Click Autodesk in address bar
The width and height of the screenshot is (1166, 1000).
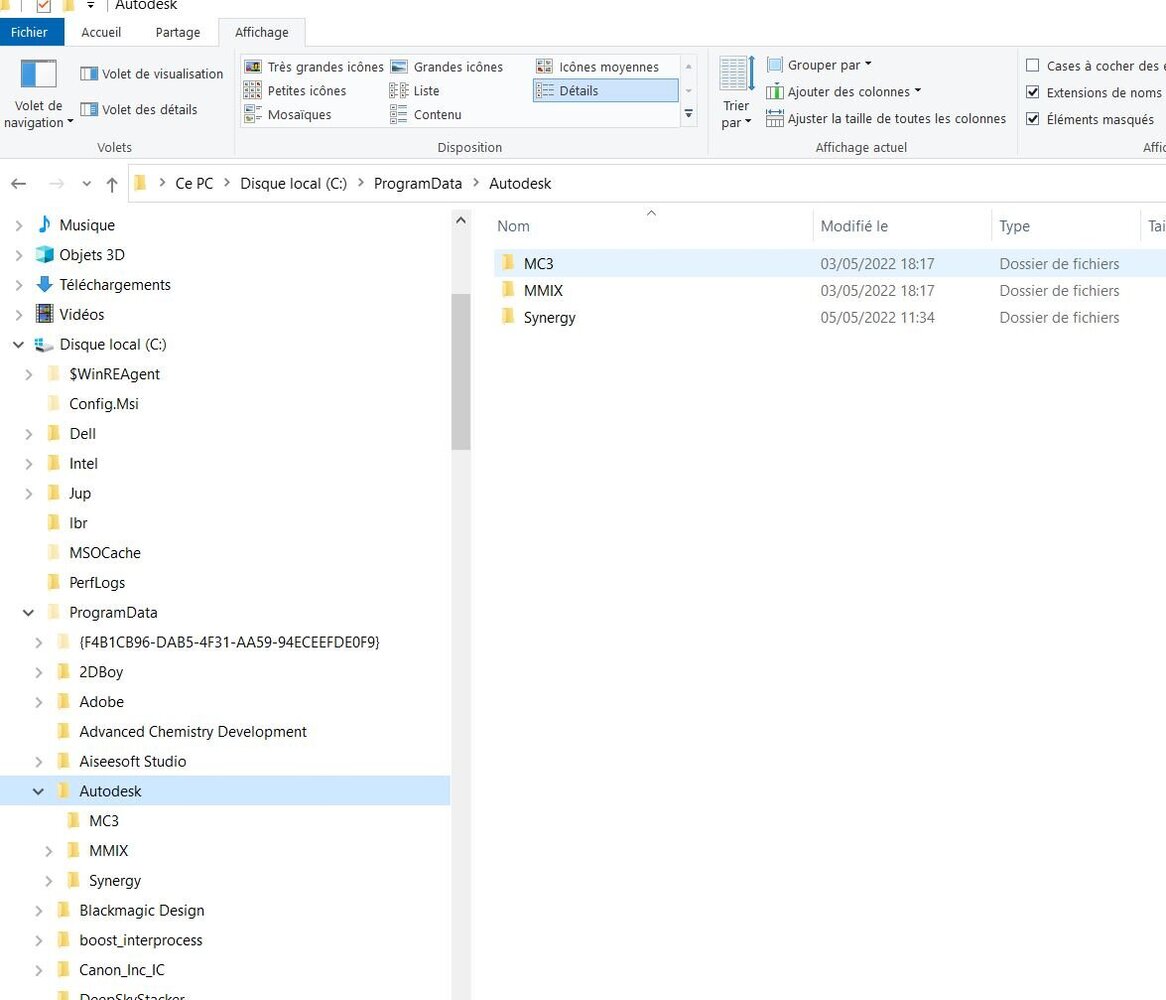(520, 184)
